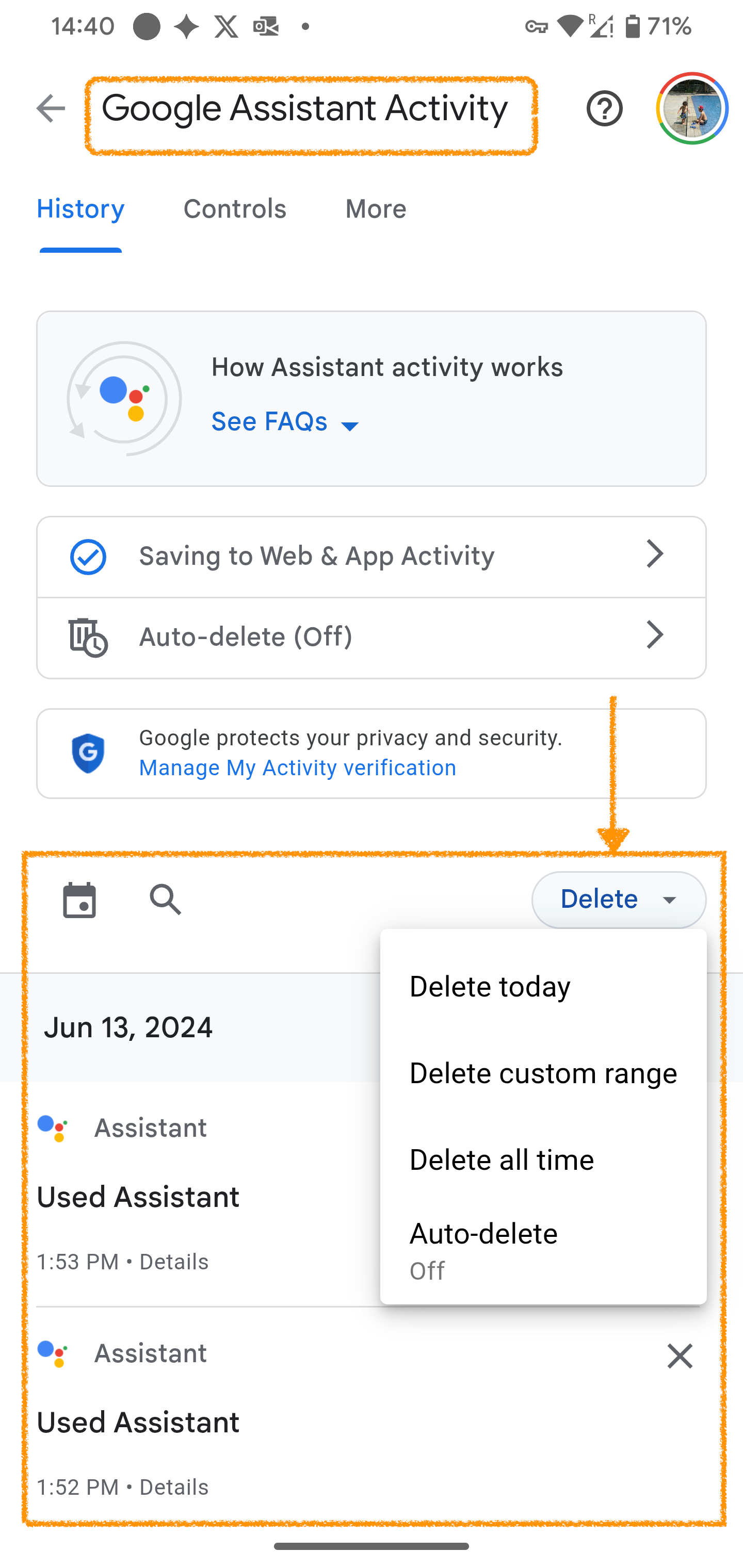743x1568 pixels.
Task: Open the Delete dropdown button
Action: click(619, 900)
